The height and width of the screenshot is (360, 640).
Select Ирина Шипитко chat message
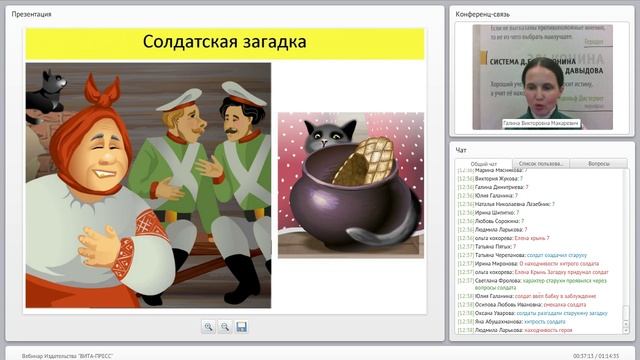pos(489,212)
